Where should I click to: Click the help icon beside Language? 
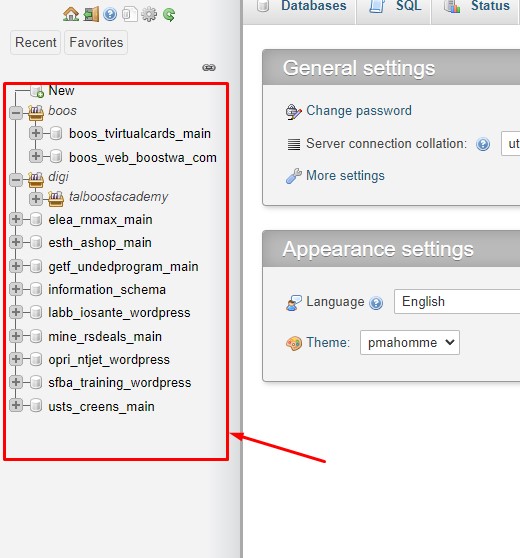click(376, 303)
